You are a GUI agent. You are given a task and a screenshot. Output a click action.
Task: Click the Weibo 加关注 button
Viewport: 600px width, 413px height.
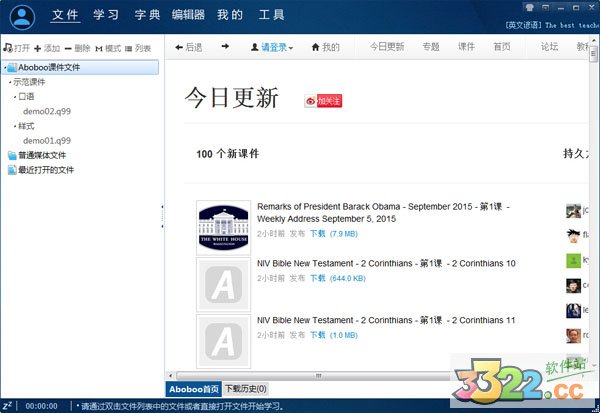click(x=323, y=101)
